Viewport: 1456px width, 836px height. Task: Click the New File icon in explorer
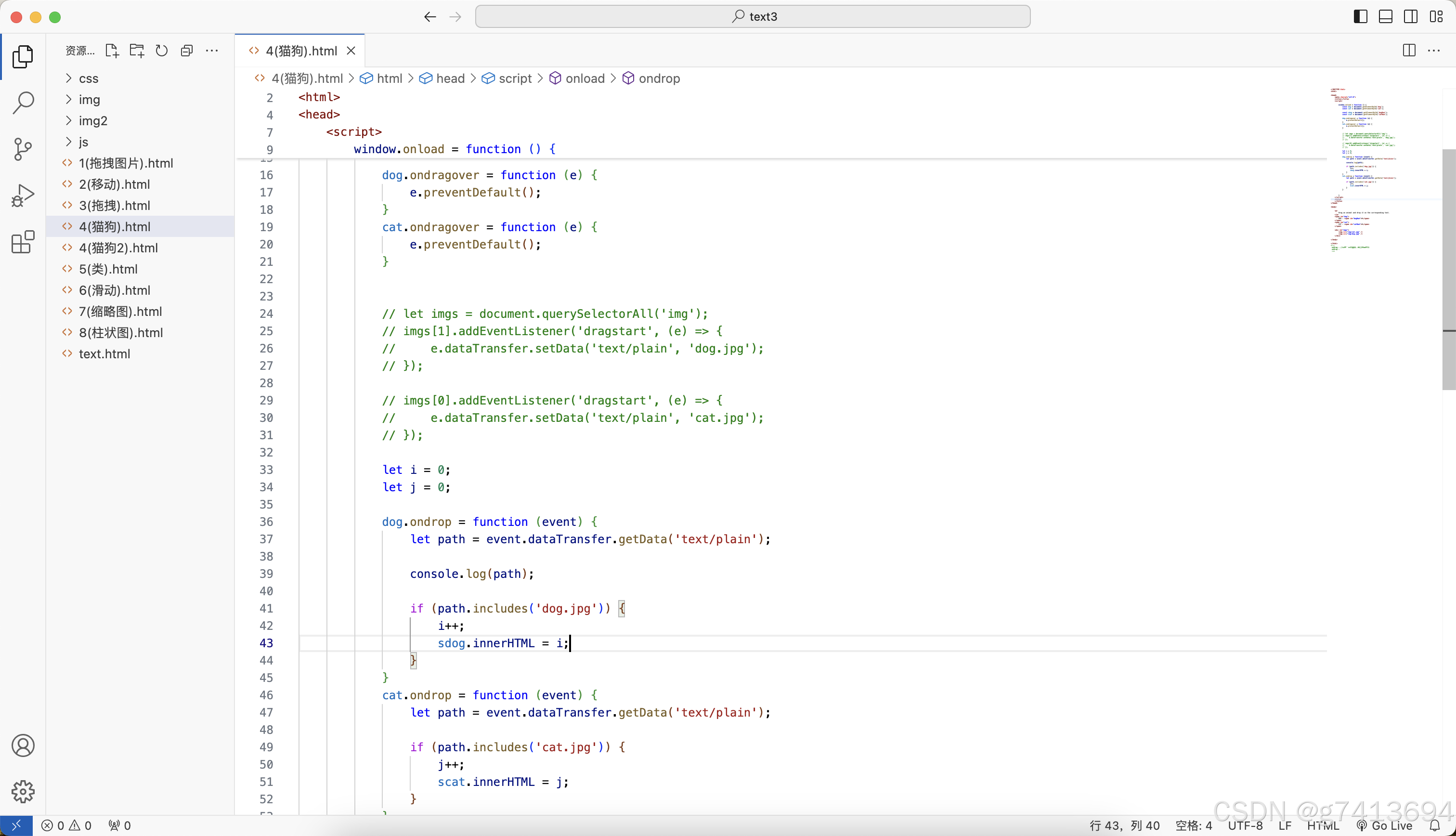[112, 51]
